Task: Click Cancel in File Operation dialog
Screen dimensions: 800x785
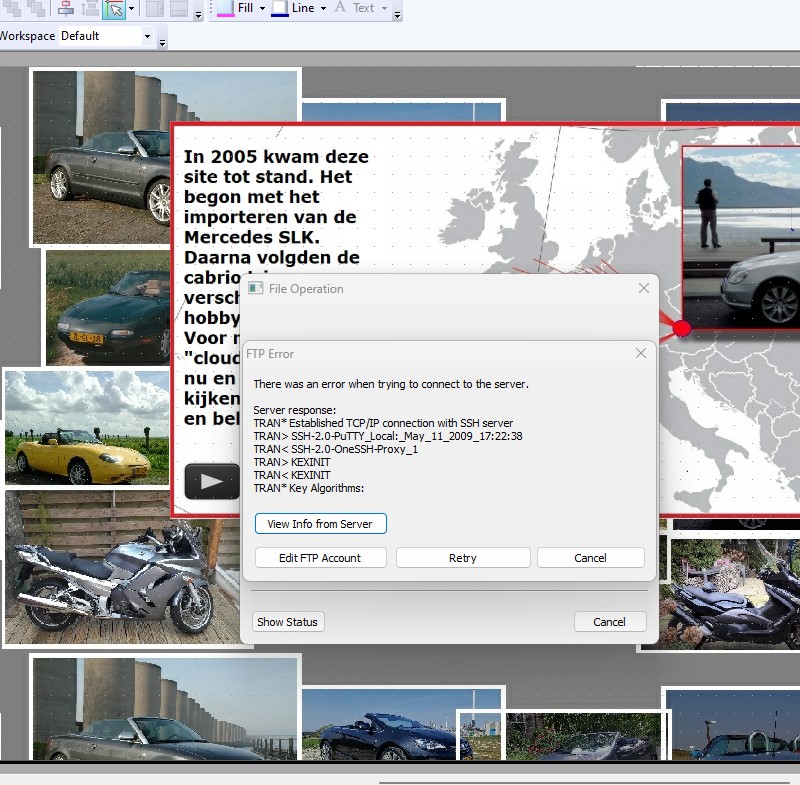Action: (x=610, y=622)
